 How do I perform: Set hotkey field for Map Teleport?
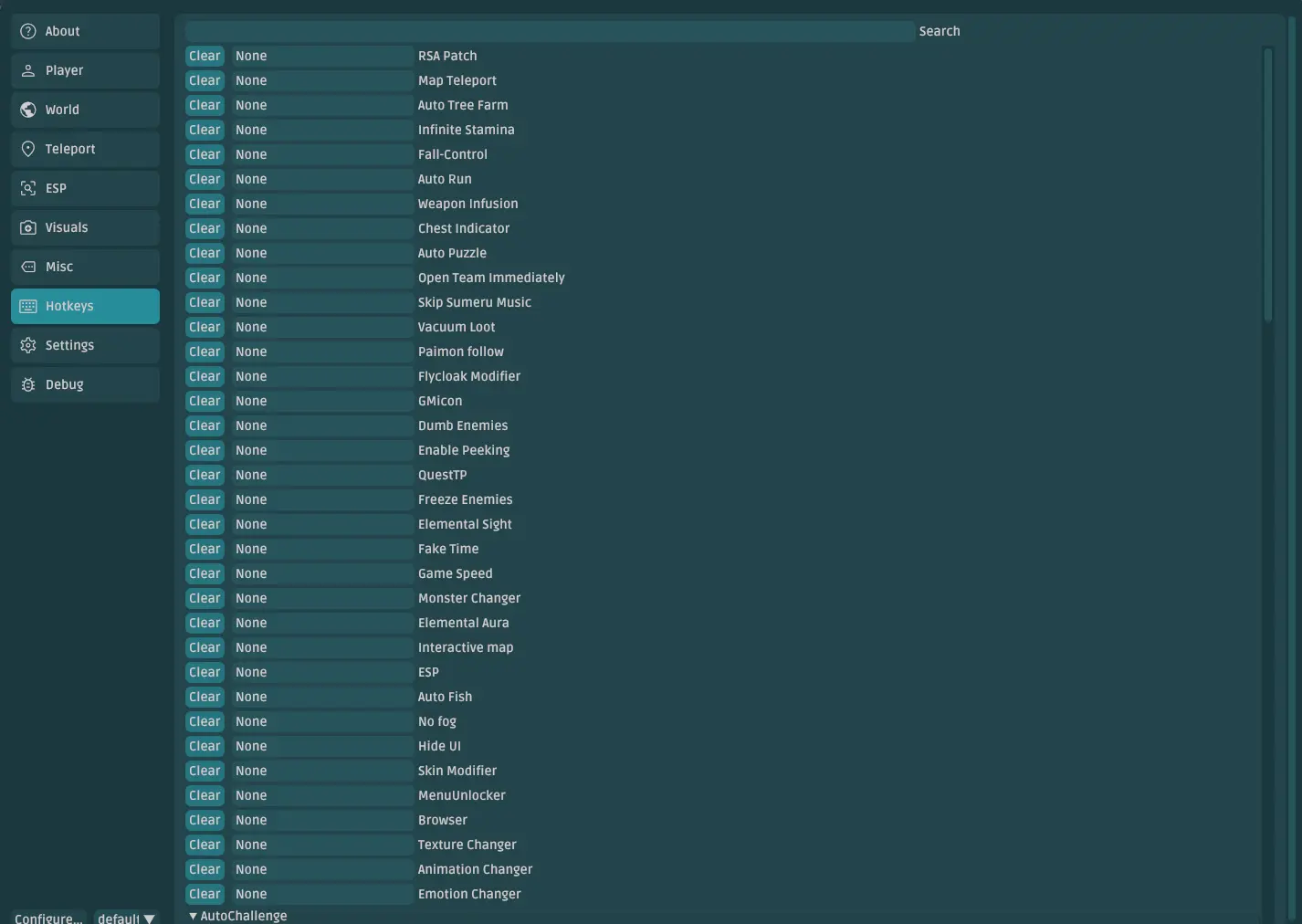(321, 80)
